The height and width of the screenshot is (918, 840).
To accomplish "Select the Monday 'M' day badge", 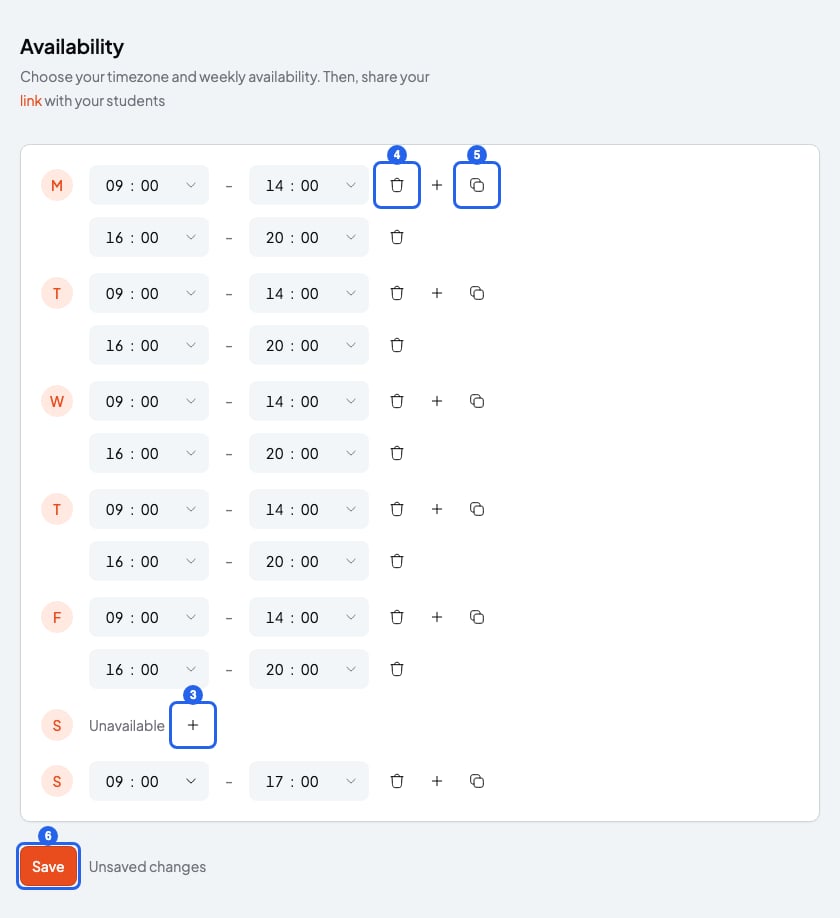I will tap(57, 185).
